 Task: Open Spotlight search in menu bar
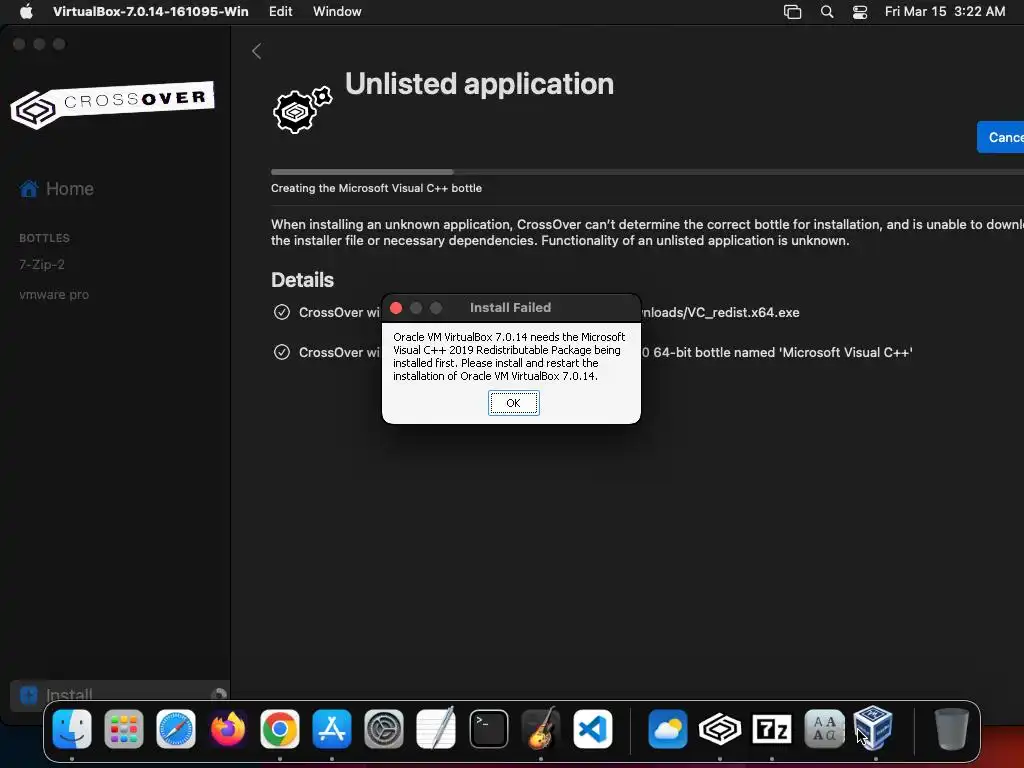click(827, 12)
